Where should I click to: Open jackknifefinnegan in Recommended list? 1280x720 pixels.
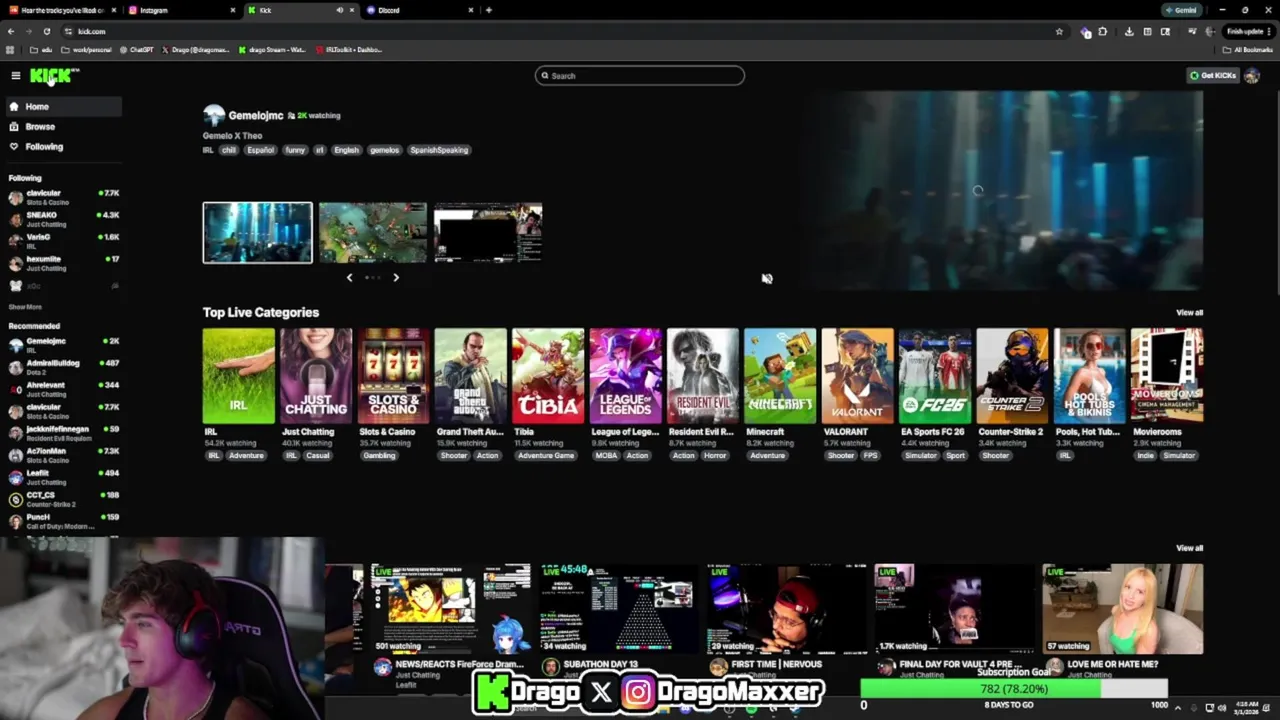pyautogui.click(x=62, y=433)
